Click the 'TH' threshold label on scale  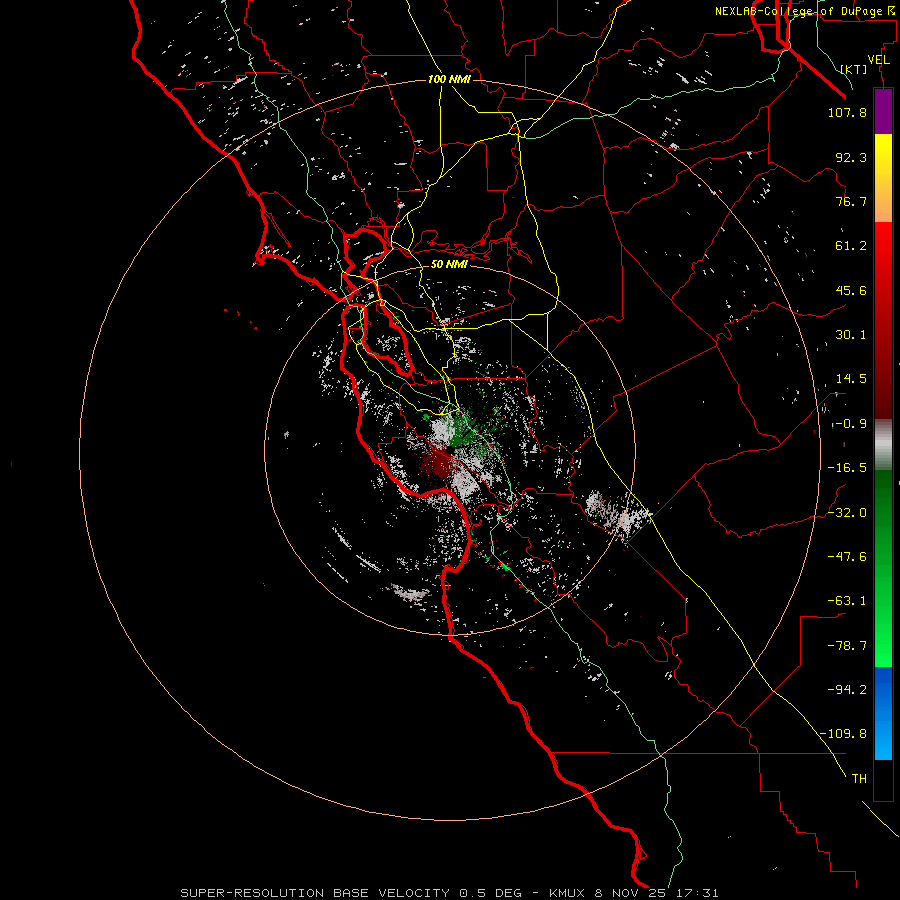[859, 778]
